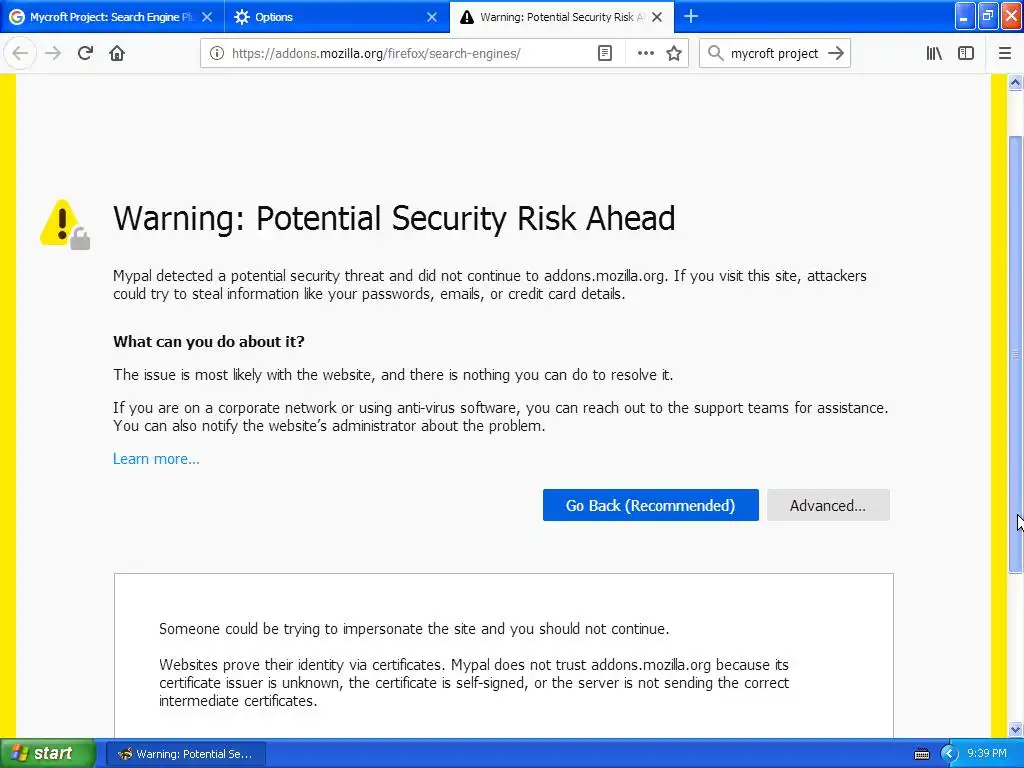Image resolution: width=1024 pixels, height=768 pixels.
Task: Expand the Advanced... details
Action: (x=828, y=505)
